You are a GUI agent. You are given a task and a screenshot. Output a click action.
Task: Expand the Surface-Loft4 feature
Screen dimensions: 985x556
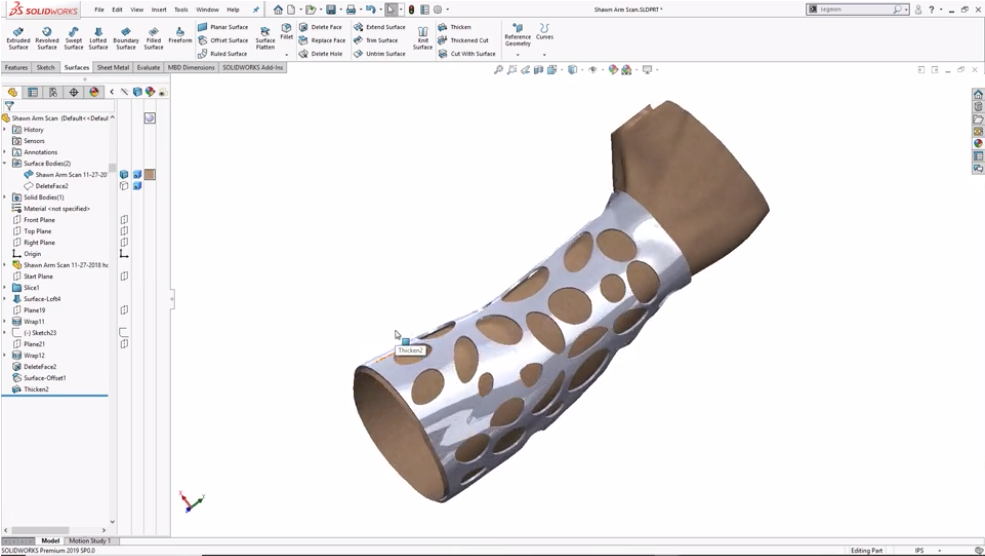(5, 299)
